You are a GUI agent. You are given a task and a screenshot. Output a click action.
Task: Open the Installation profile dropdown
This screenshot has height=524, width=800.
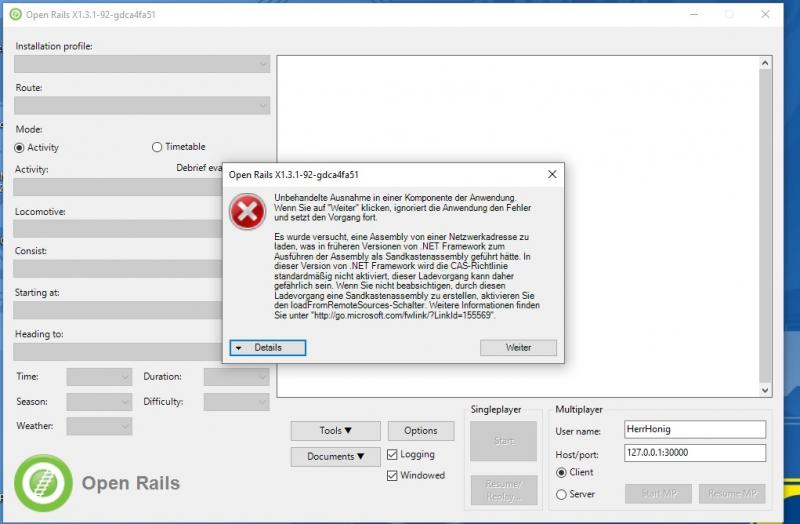click(142, 64)
